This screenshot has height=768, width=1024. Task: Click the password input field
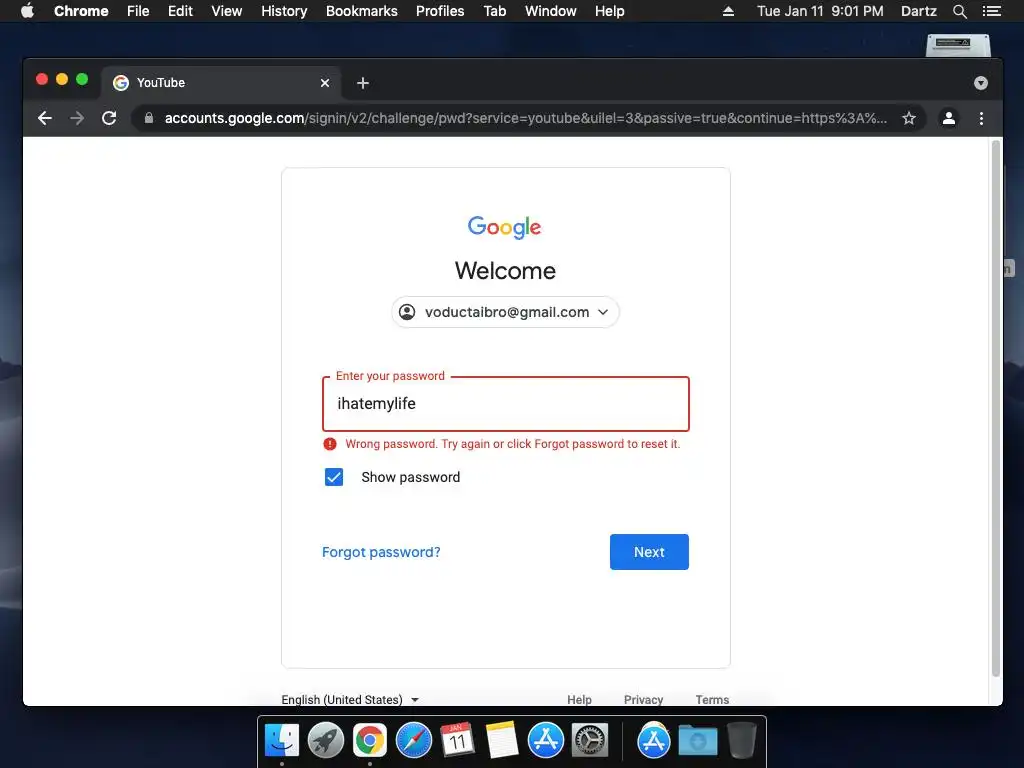505,404
